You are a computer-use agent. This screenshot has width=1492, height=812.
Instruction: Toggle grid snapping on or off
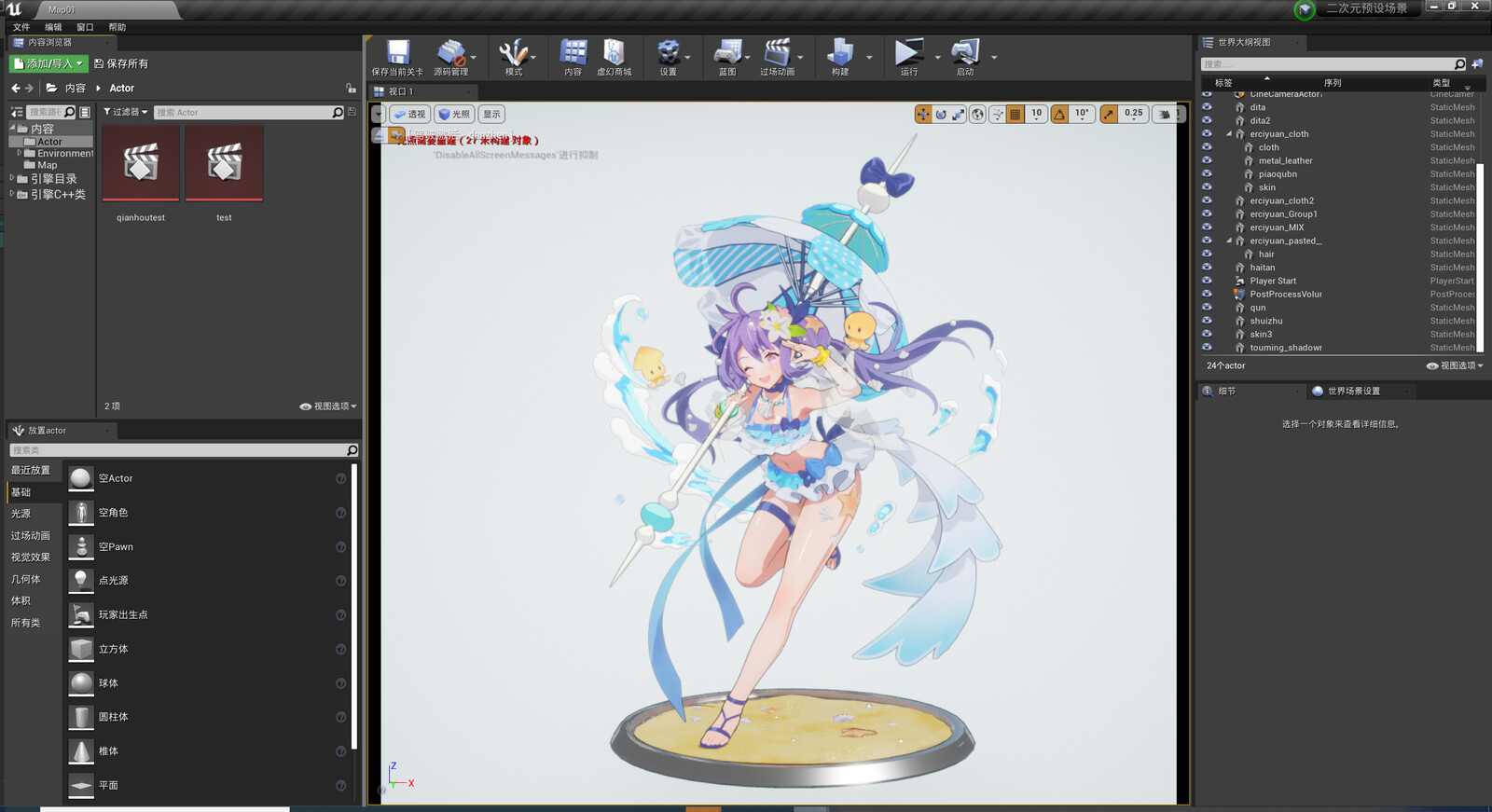click(x=1015, y=114)
